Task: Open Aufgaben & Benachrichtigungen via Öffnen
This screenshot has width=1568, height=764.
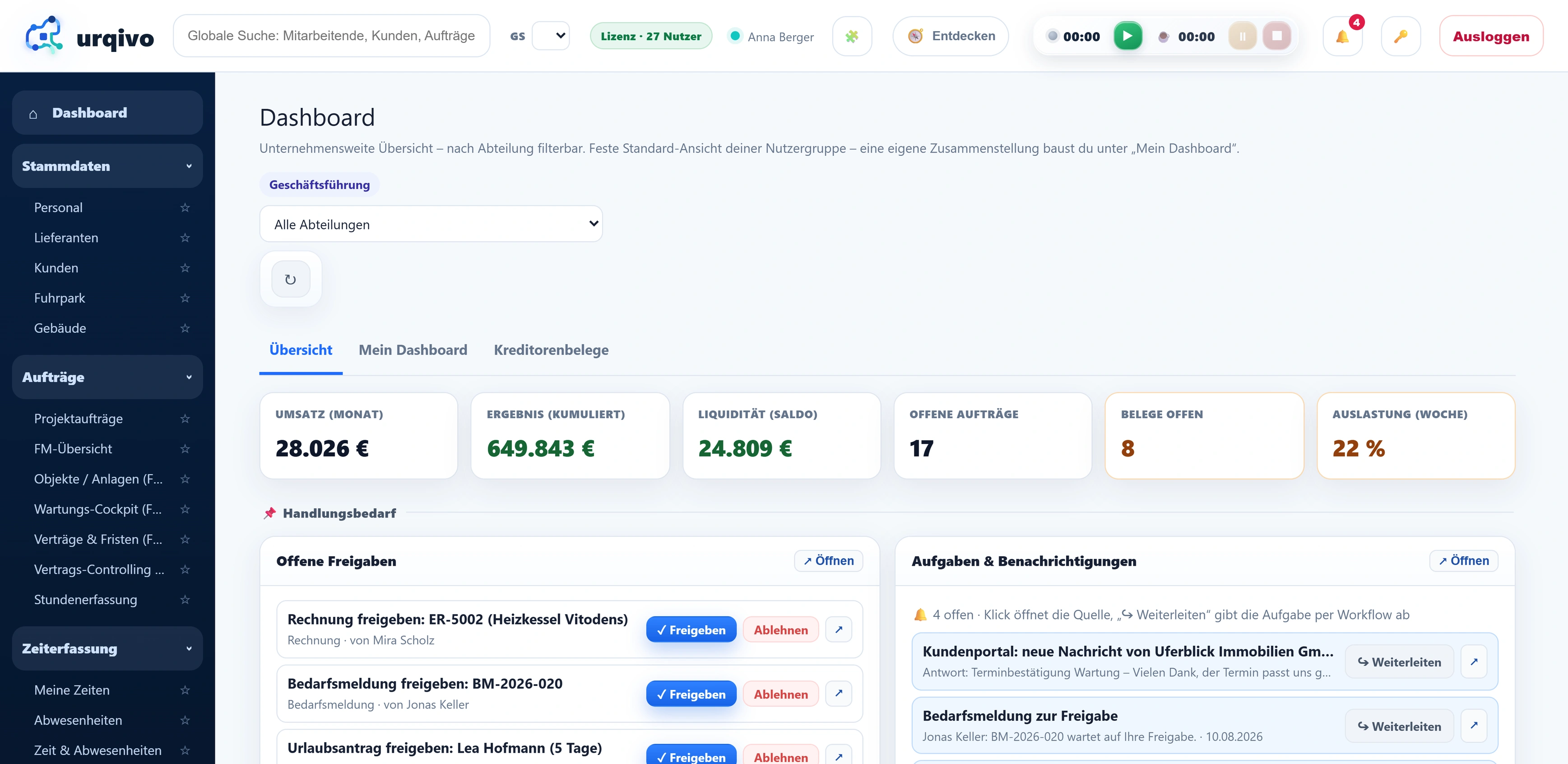Action: pyautogui.click(x=1463, y=561)
